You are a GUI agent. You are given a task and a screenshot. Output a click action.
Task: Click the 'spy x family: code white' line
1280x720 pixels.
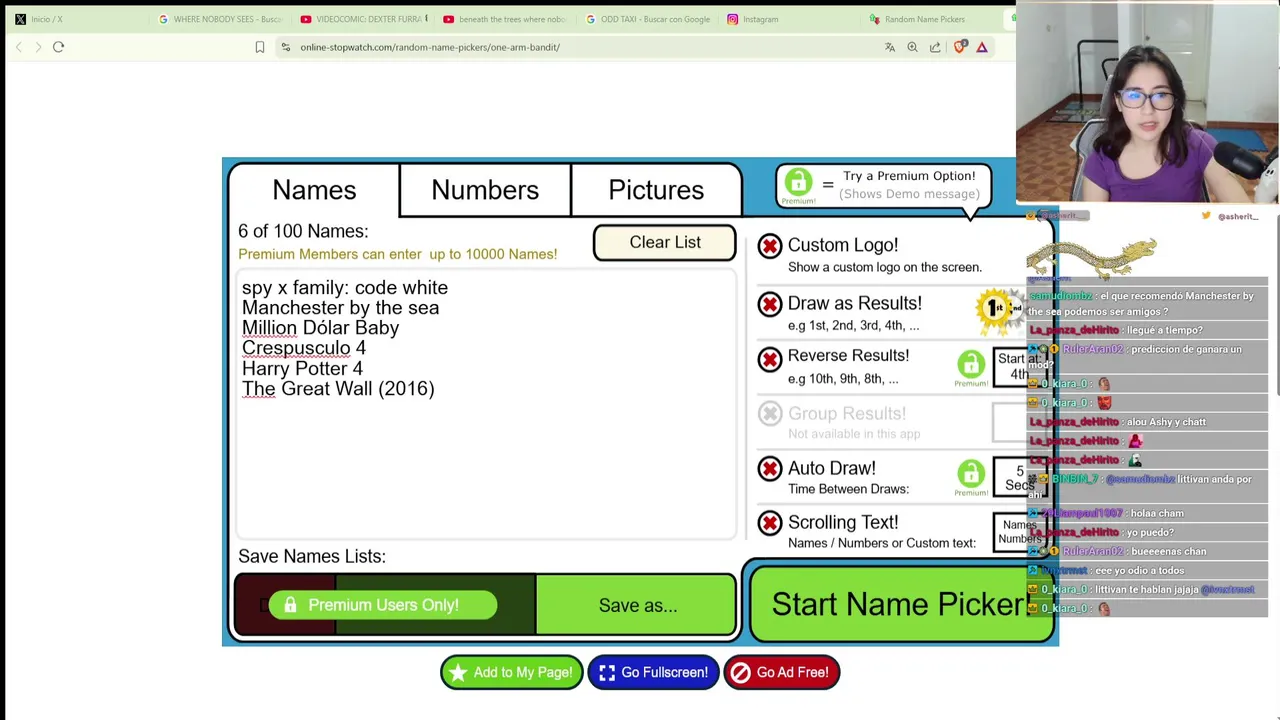(x=345, y=288)
